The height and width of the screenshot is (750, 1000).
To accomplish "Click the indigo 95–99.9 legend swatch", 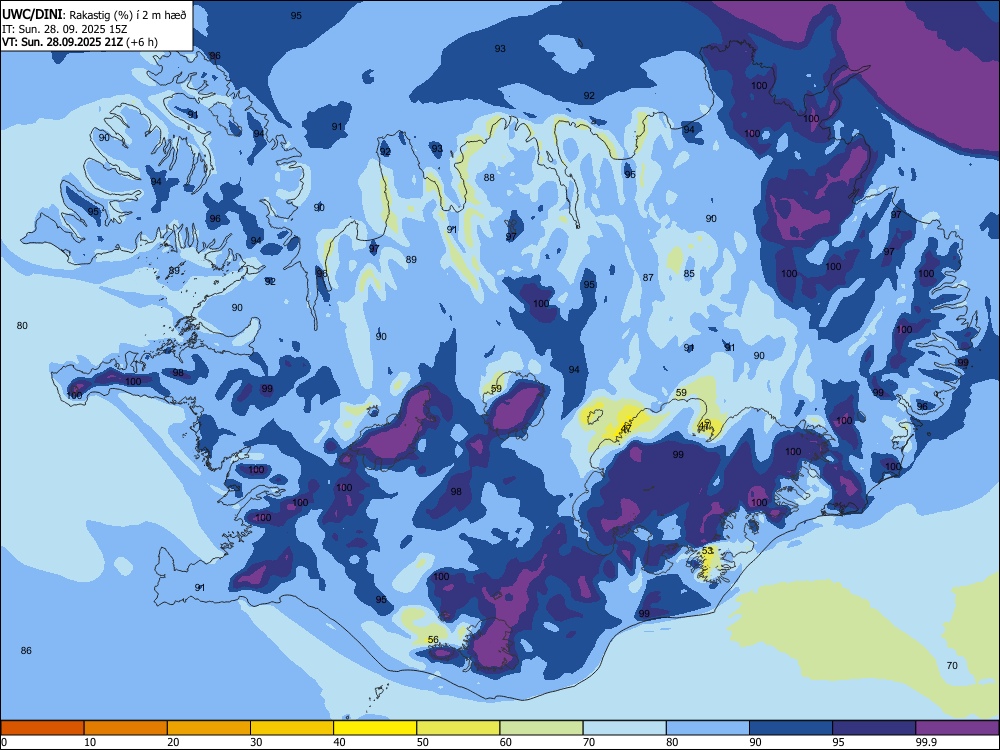I will pos(874,728).
